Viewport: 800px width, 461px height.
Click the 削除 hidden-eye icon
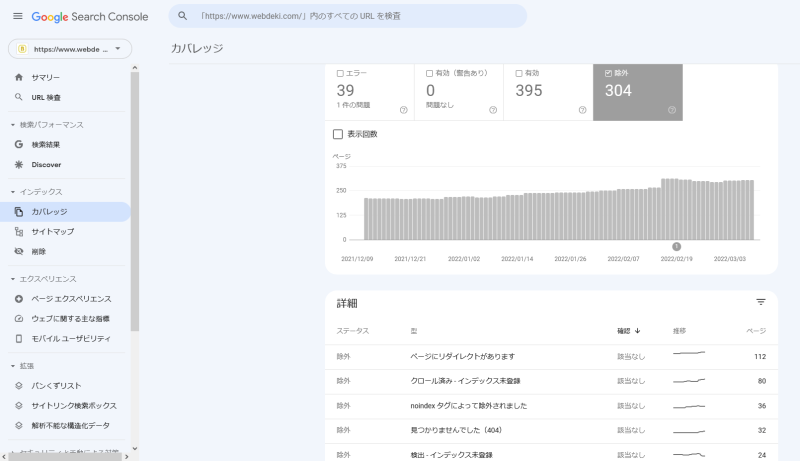(x=19, y=251)
